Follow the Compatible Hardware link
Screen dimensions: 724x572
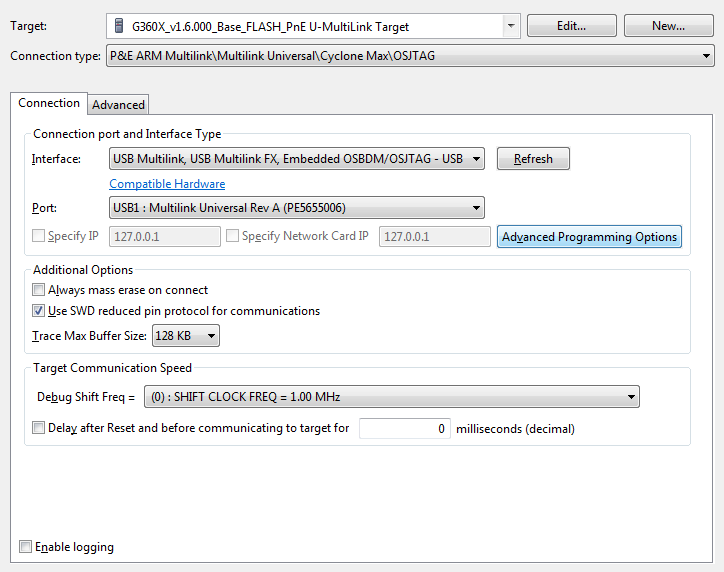(167, 184)
